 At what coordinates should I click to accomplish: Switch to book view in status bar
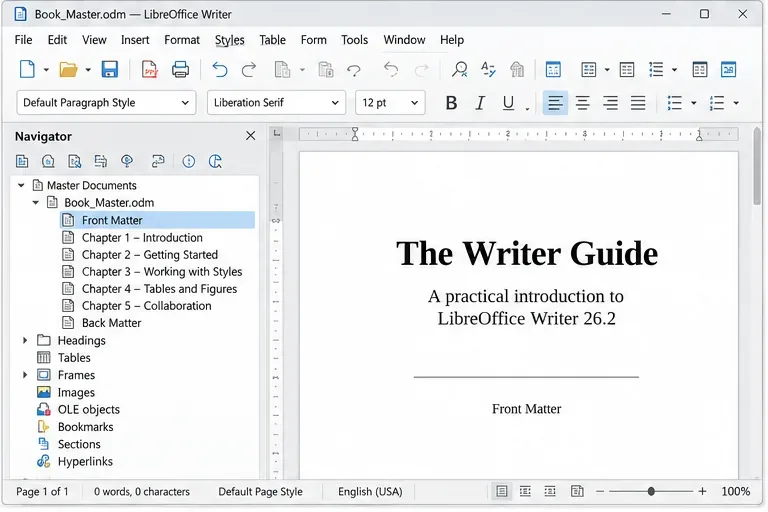[577, 491]
